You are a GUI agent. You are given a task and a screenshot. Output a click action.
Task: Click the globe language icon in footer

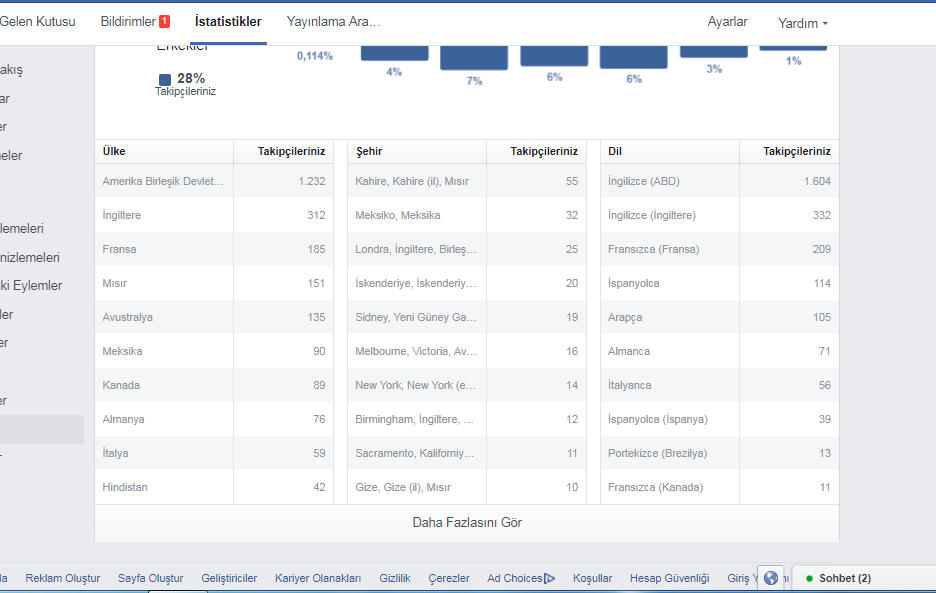pyautogui.click(x=771, y=577)
